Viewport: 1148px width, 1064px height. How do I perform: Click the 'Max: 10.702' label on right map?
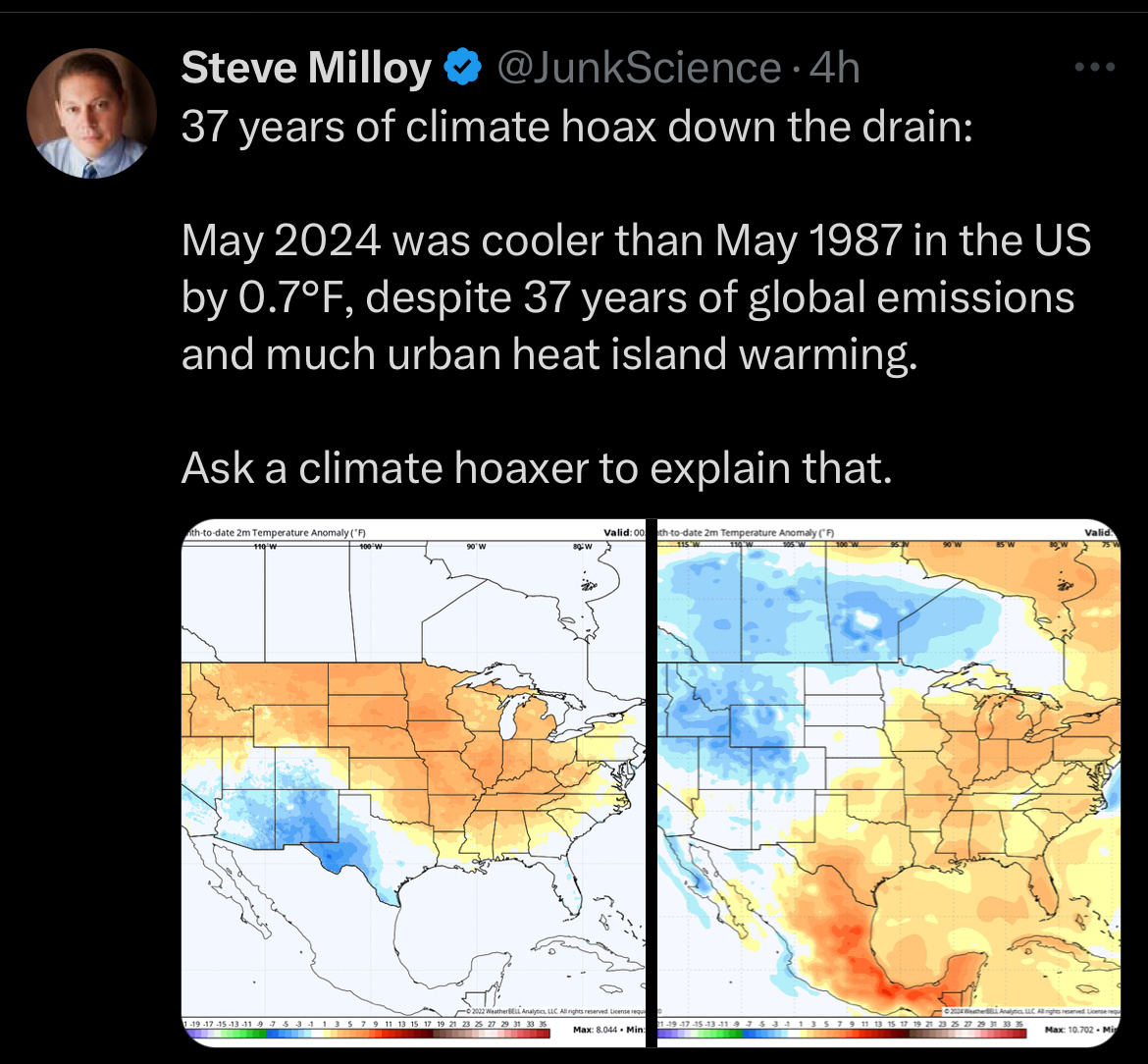click(x=1070, y=1030)
